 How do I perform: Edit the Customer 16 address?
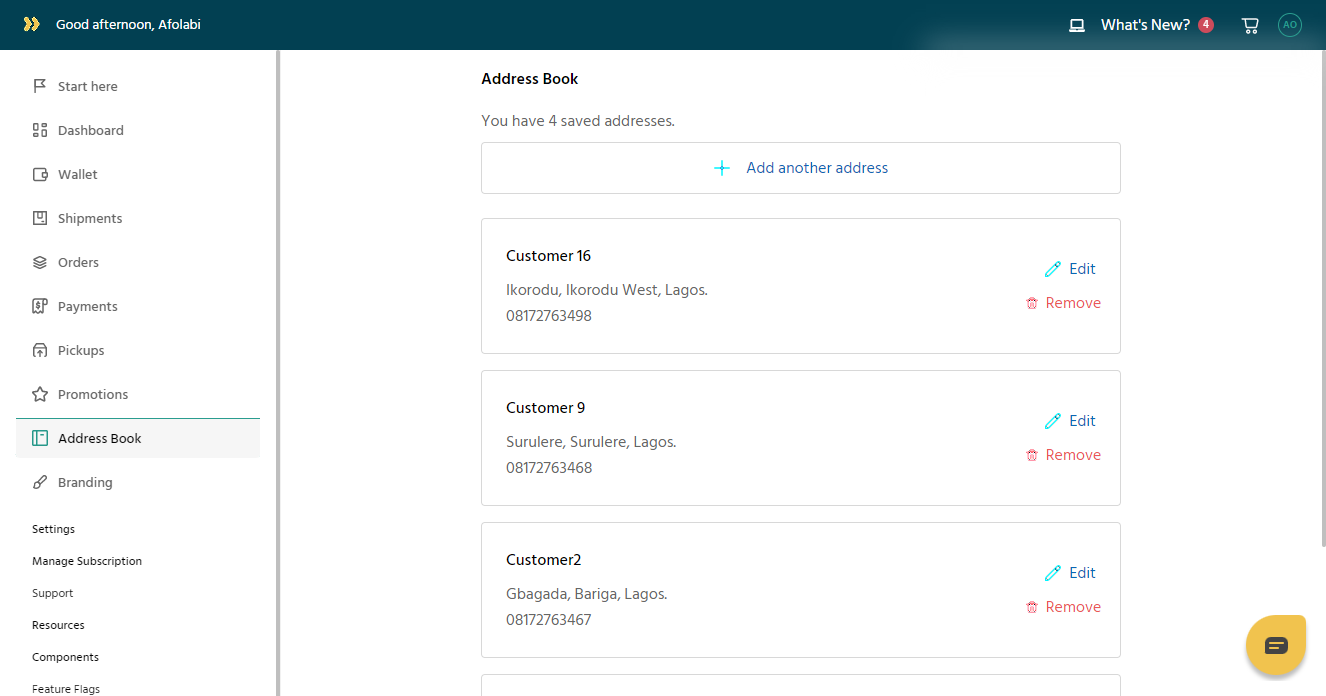1070,269
